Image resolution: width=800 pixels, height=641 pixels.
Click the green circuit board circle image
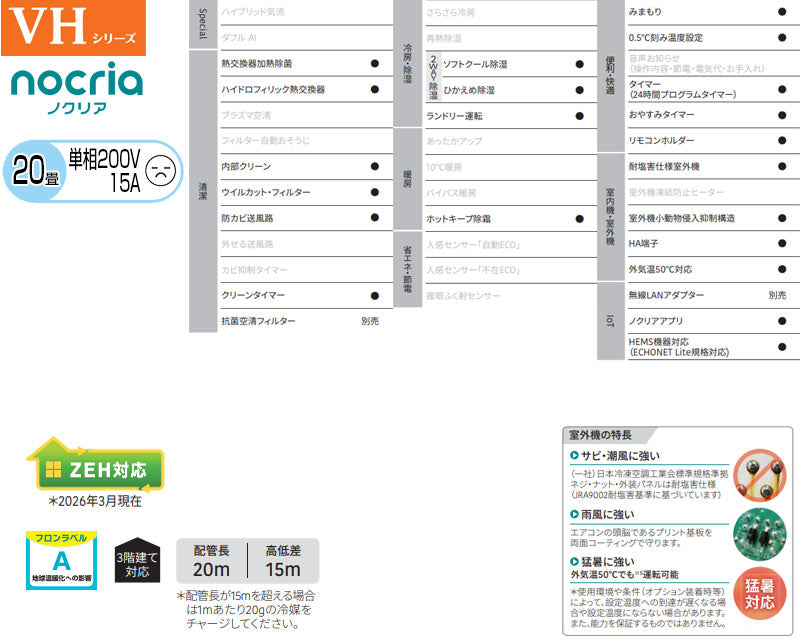point(760,534)
